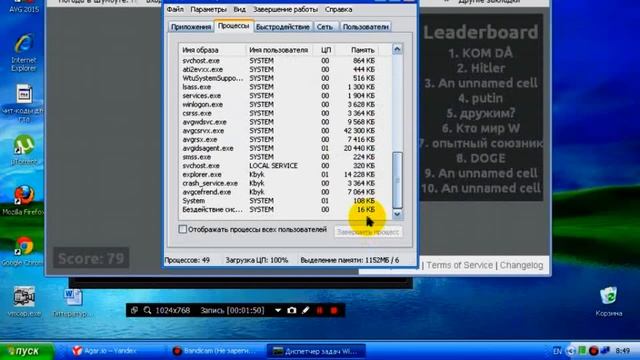Stop recording with the red square button
The height and width of the screenshot is (360, 640).
pos(334,310)
